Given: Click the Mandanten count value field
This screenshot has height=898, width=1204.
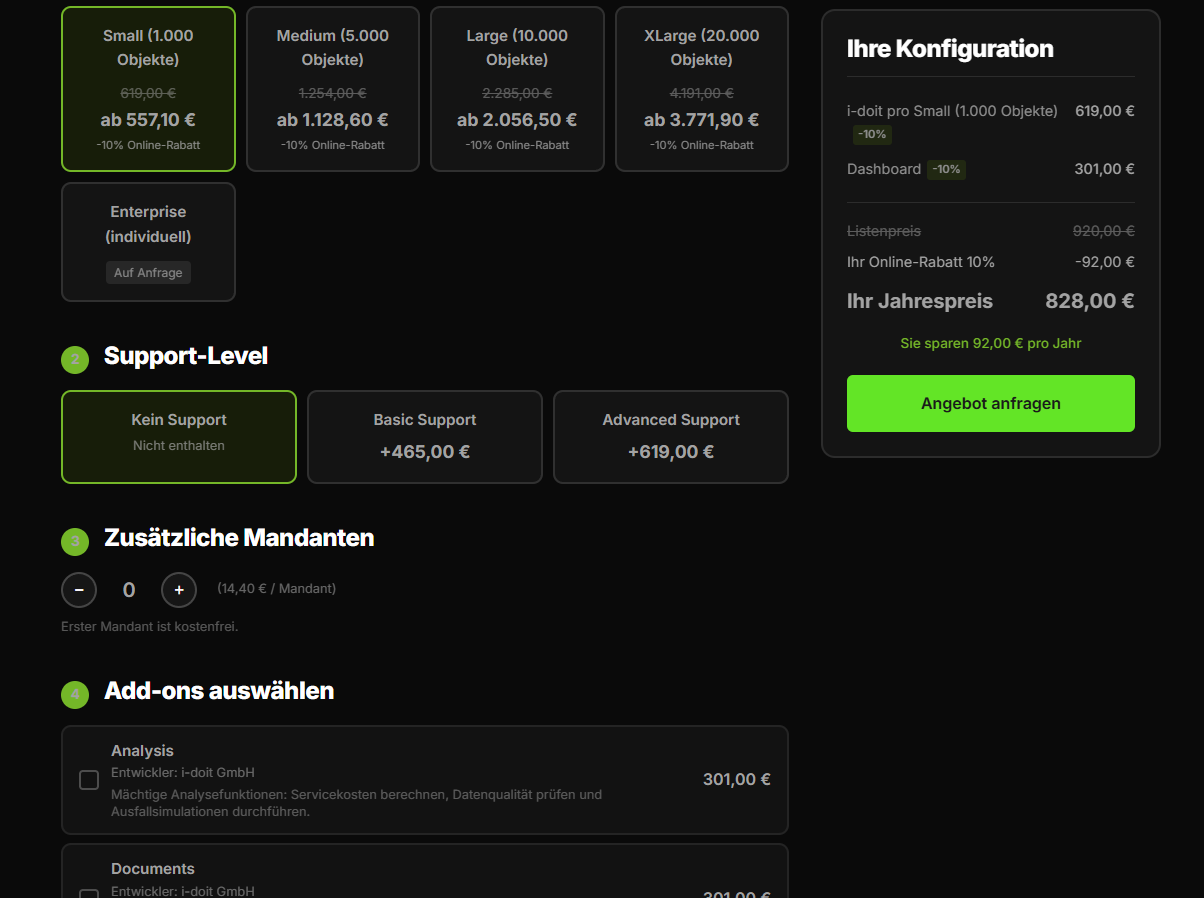Looking at the screenshot, I should coord(129,590).
